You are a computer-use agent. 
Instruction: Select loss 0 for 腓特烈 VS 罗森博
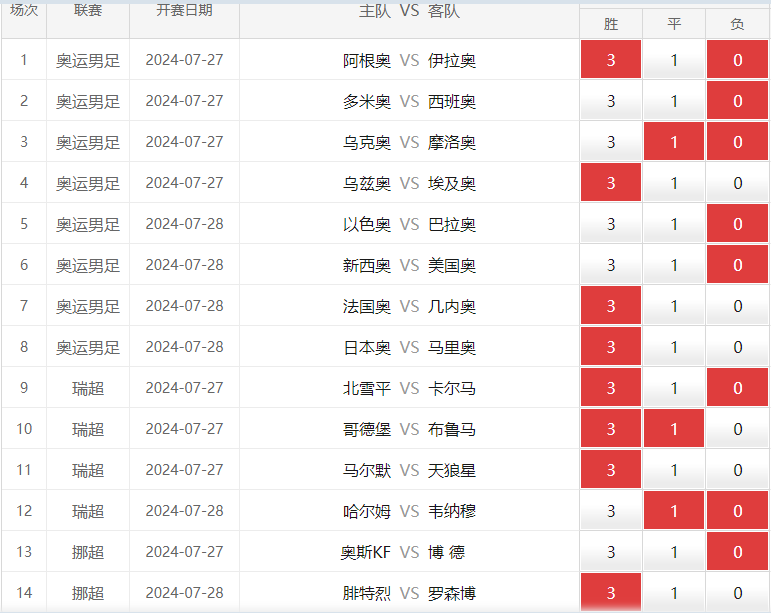pyautogui.click(x=737, y=593)
